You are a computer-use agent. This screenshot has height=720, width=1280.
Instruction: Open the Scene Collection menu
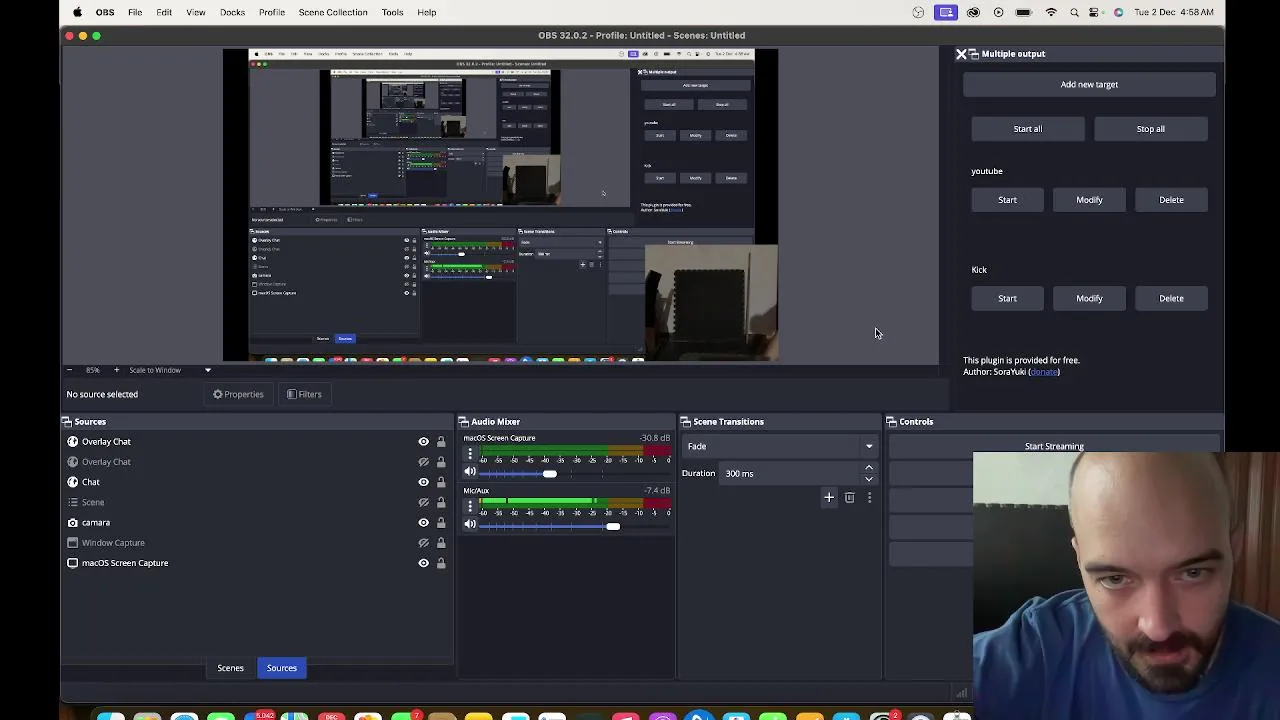click(x=333, y=12)
